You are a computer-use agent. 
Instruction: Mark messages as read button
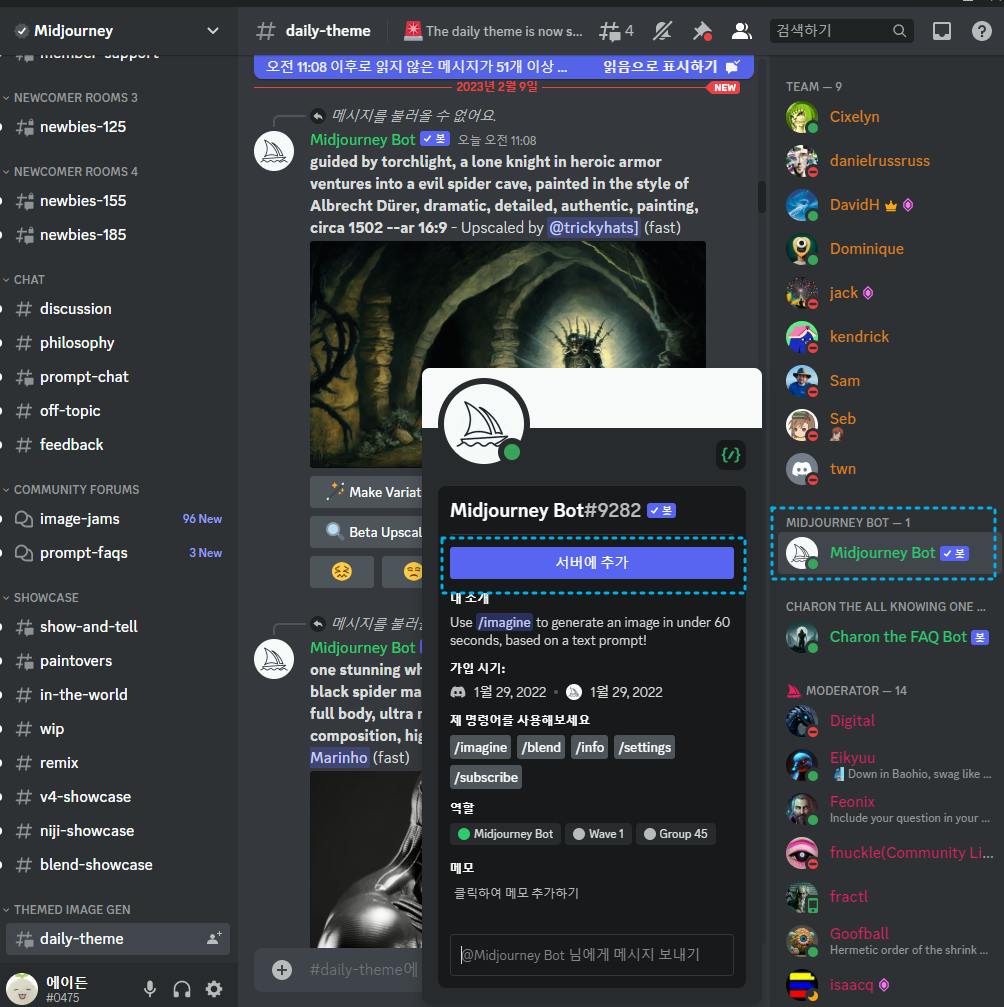(x=671, y=67)
